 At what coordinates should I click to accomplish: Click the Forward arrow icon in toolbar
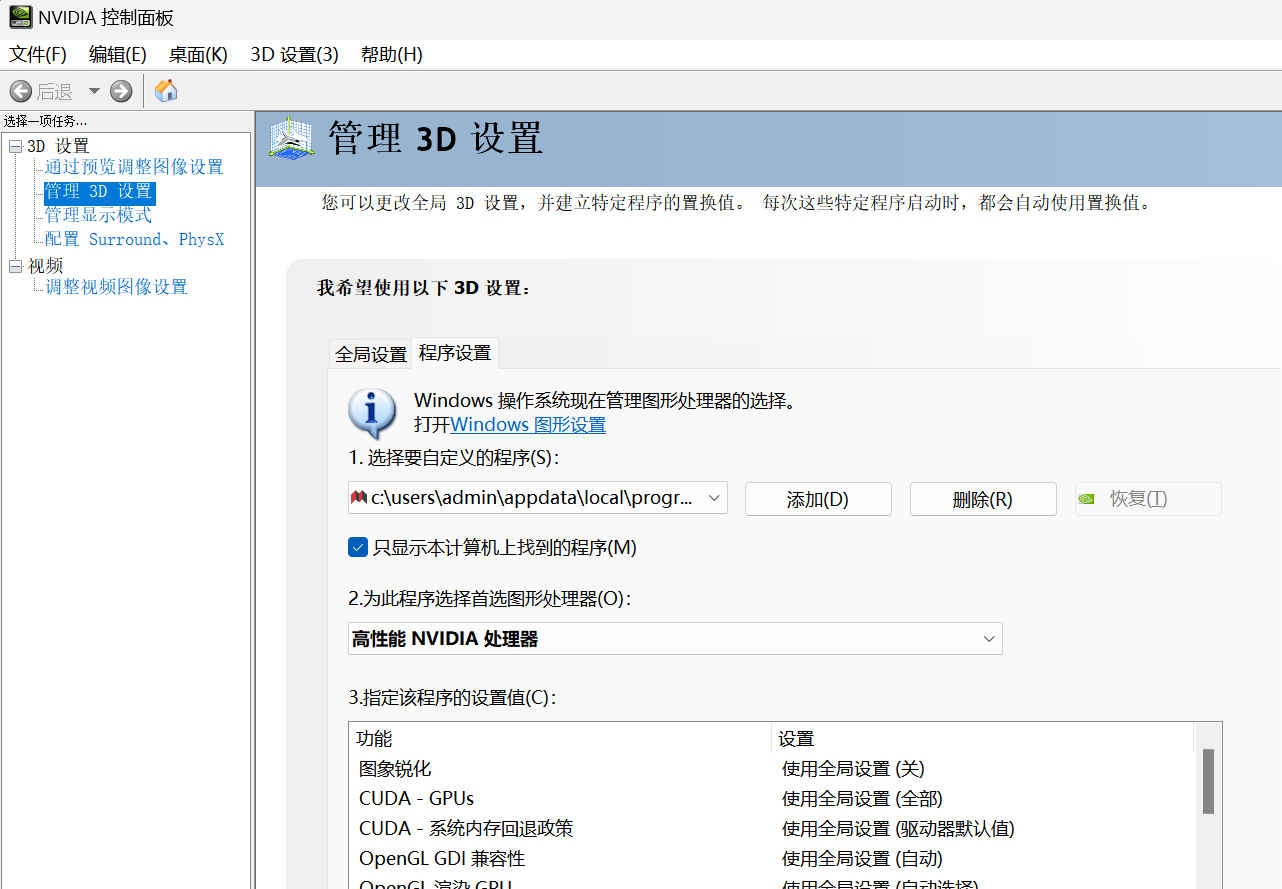click(121, 92)
